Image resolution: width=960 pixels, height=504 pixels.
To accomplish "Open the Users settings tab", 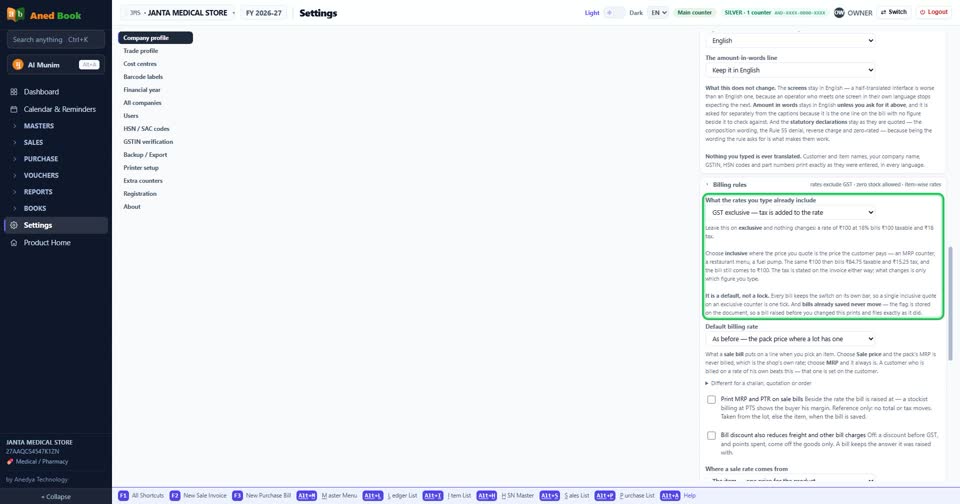I will [156, 116].
